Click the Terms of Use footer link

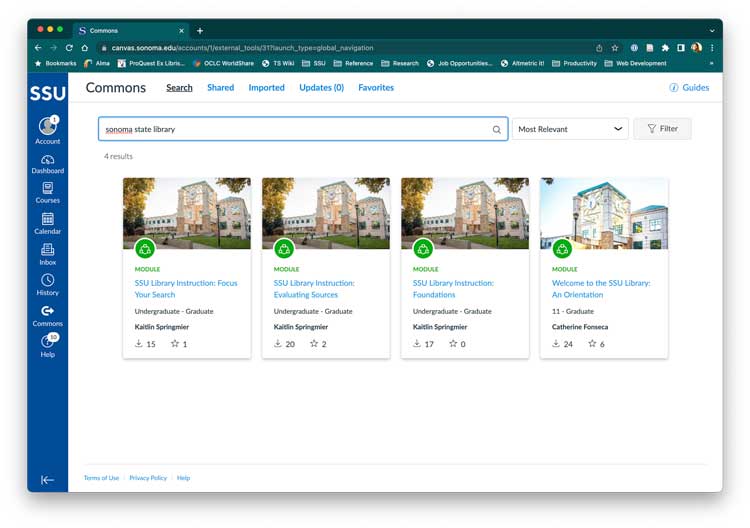pyautogui.click(x=101, y=478)
